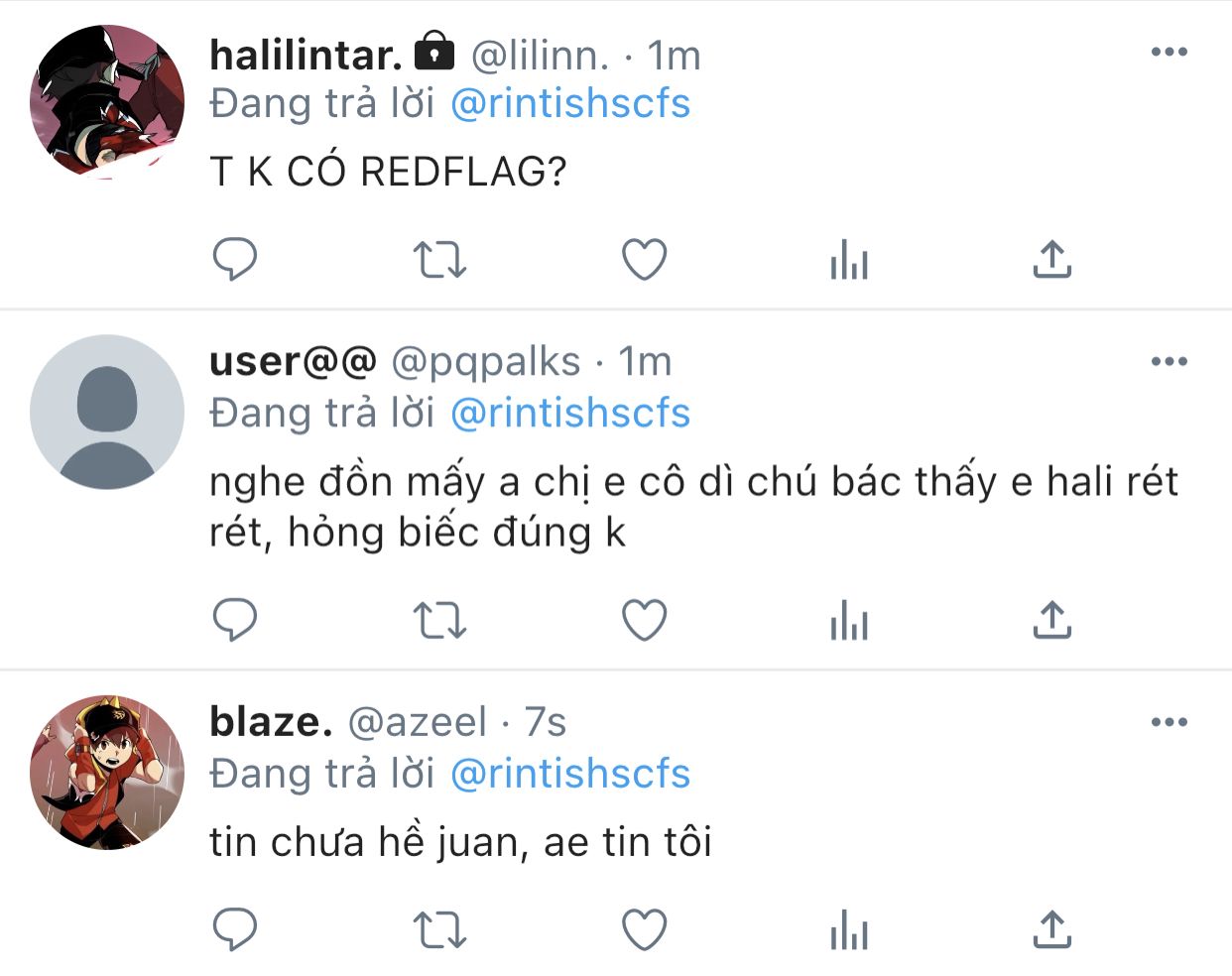View analytics for halilintar's tweet
Viewport: 1232px width, 976px height.
[849, 259]
